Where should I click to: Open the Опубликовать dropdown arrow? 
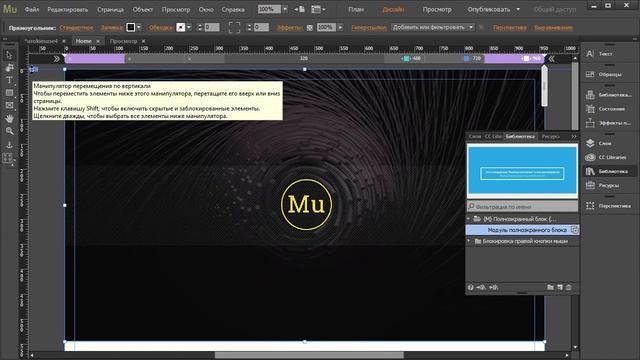518,9
